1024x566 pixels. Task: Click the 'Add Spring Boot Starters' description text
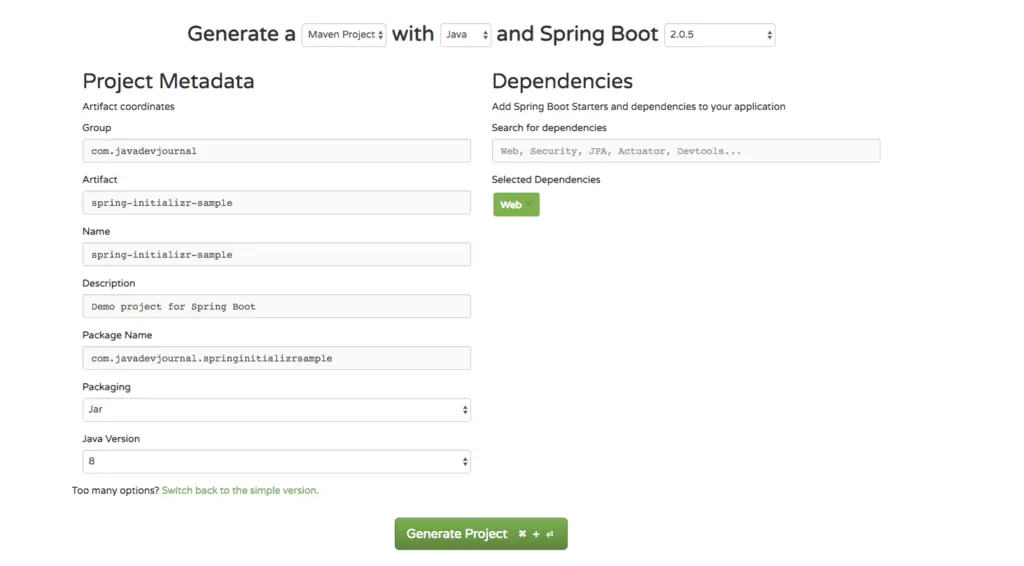click(639, 106)
